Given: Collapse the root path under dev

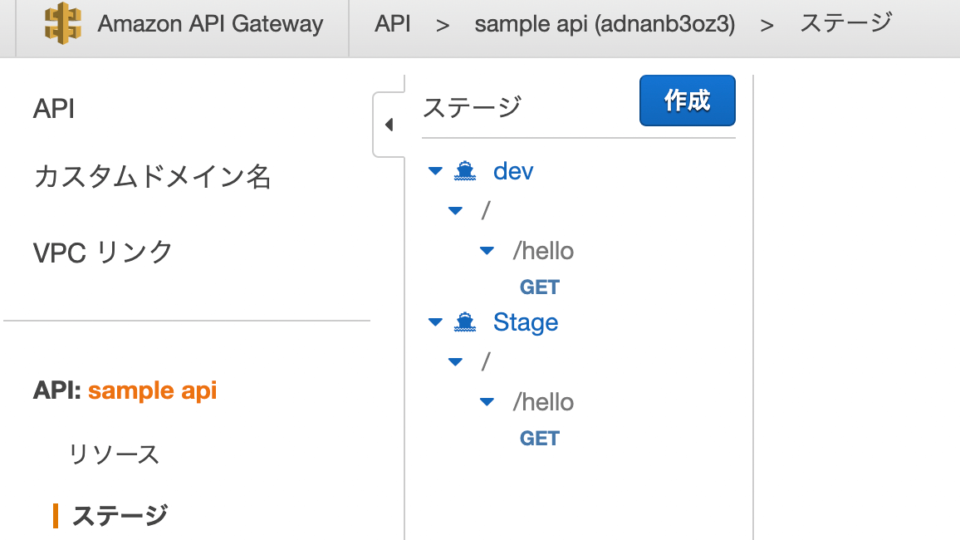Looking at the screenshot, I should [456, 211].
